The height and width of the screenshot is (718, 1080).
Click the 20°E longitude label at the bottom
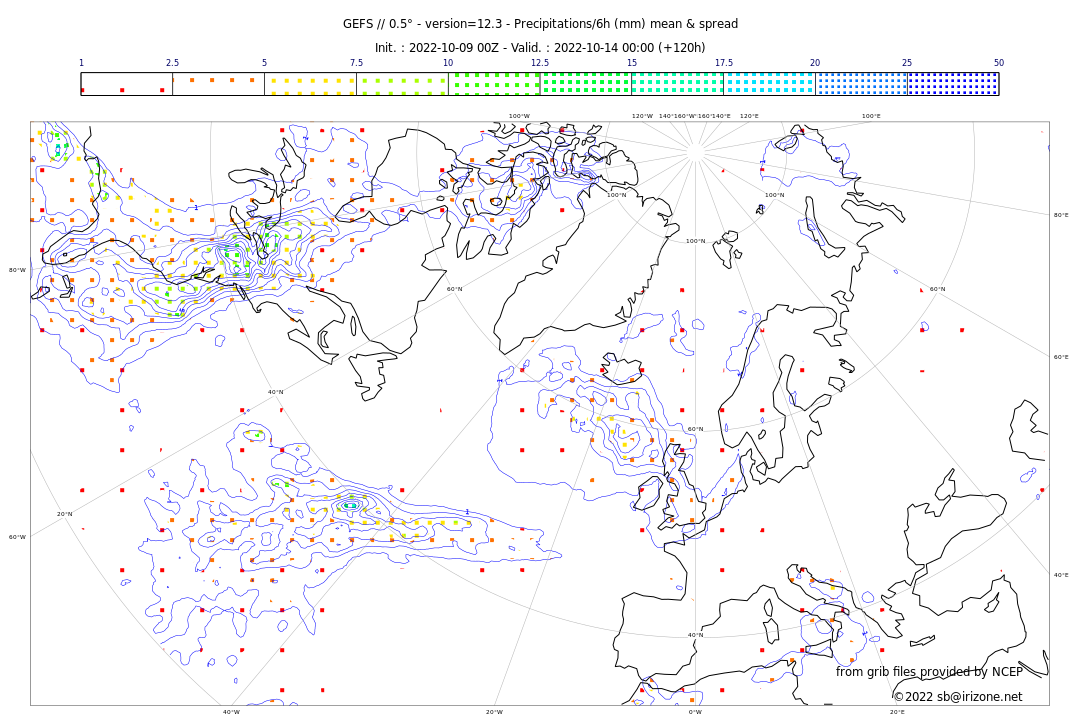[897, 712]
